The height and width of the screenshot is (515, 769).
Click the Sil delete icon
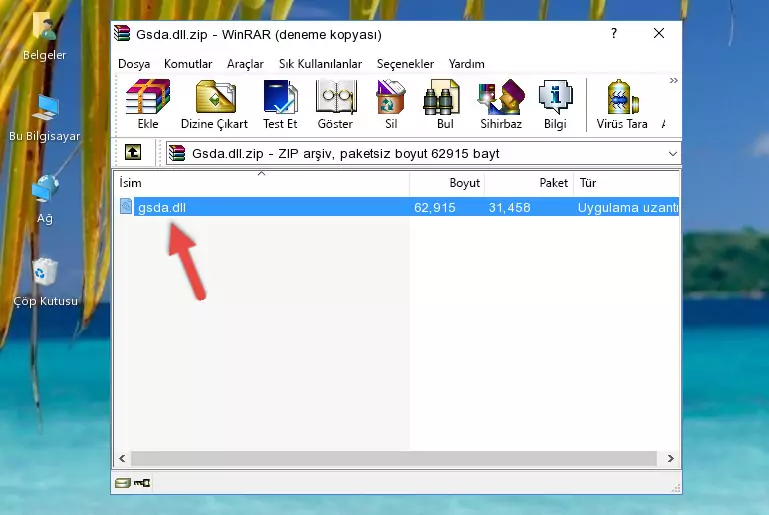391,104
